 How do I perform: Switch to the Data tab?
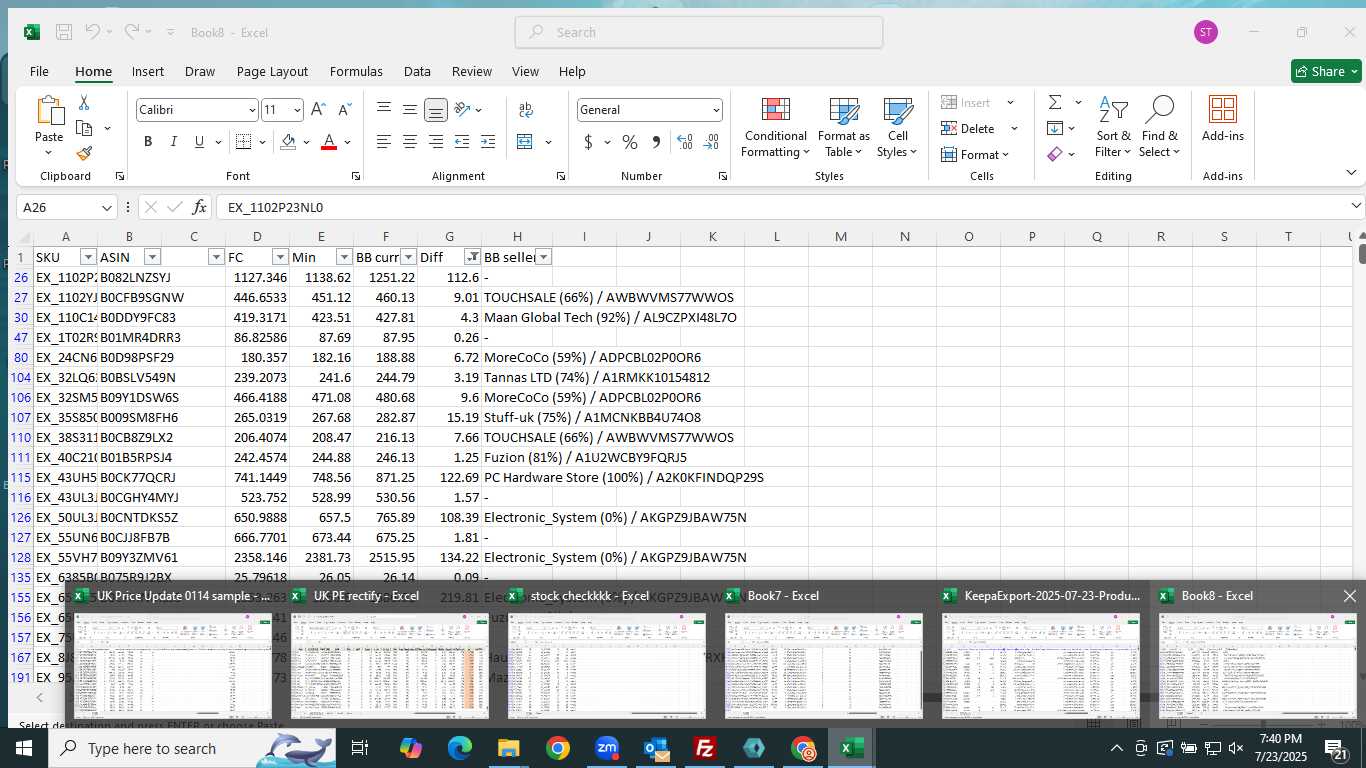point(417,71)
